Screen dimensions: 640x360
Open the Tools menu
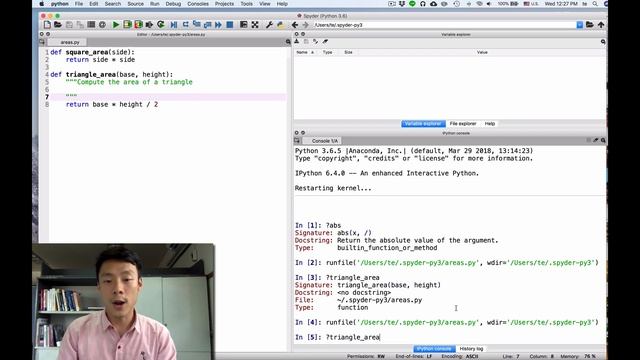click(x=247, y=4)
